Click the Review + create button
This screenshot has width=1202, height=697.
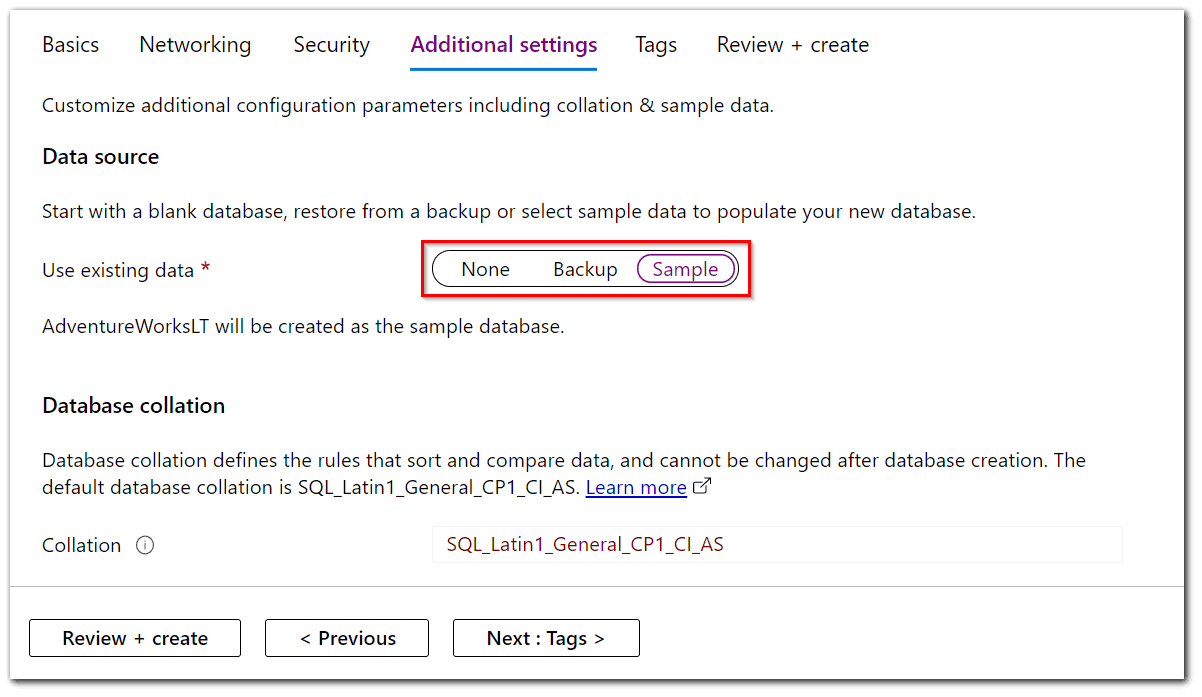[135, 638]
